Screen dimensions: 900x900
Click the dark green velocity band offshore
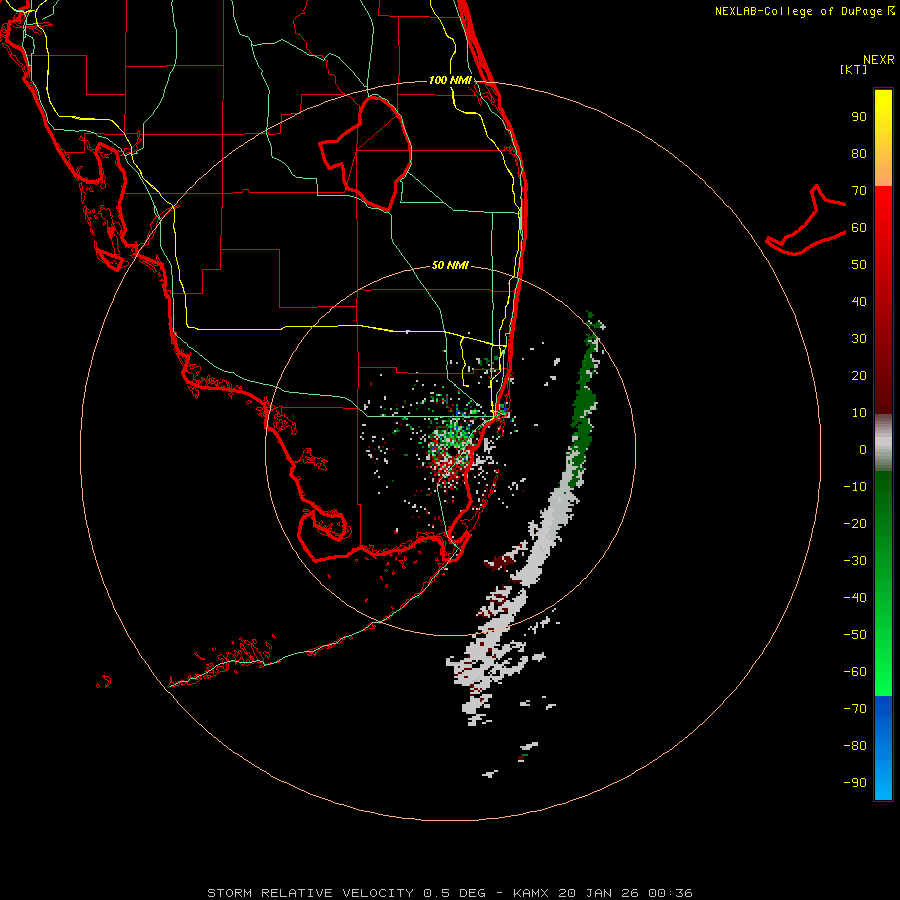coord(585,402)
